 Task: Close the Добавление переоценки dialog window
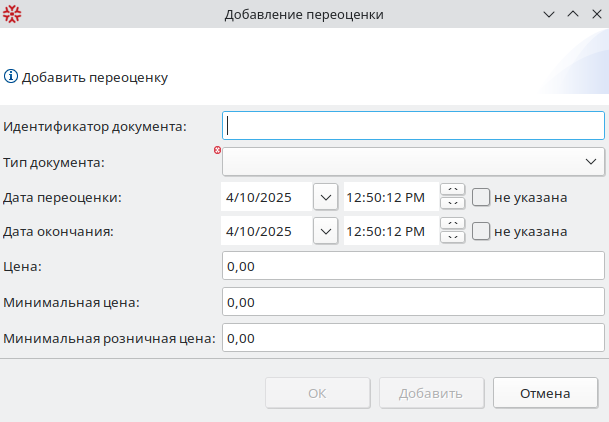[x=596, y=15]
